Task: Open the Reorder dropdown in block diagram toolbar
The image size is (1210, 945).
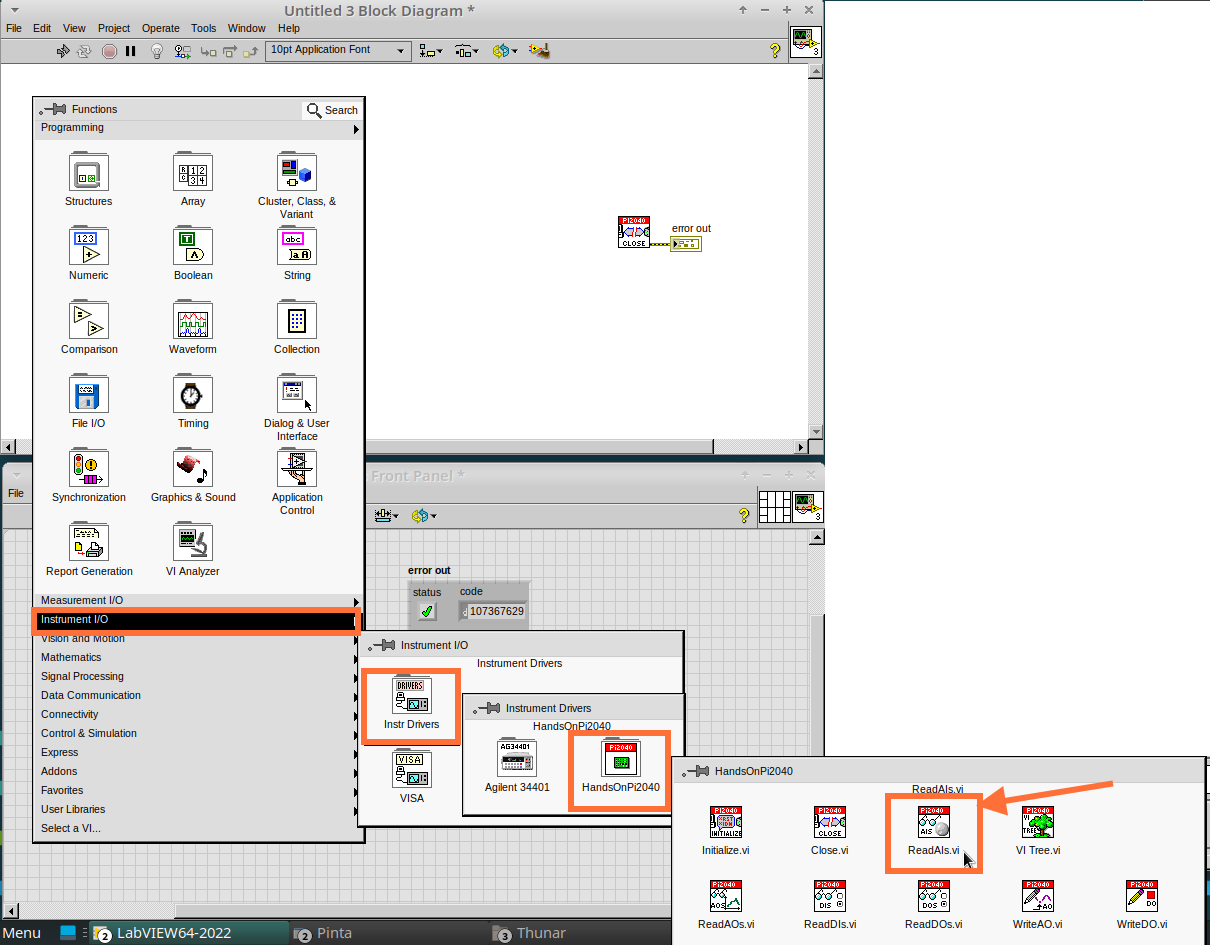Action: coord(504,51)
